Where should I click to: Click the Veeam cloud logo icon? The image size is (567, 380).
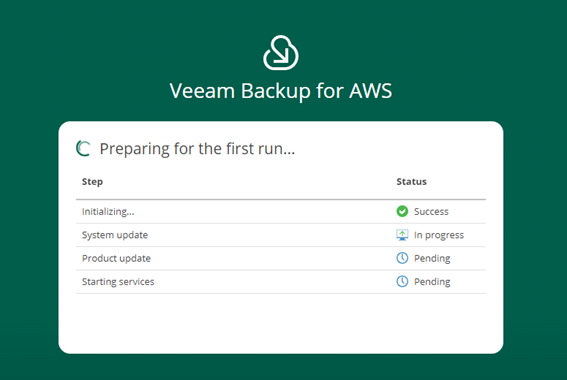(x=281, y=53)
